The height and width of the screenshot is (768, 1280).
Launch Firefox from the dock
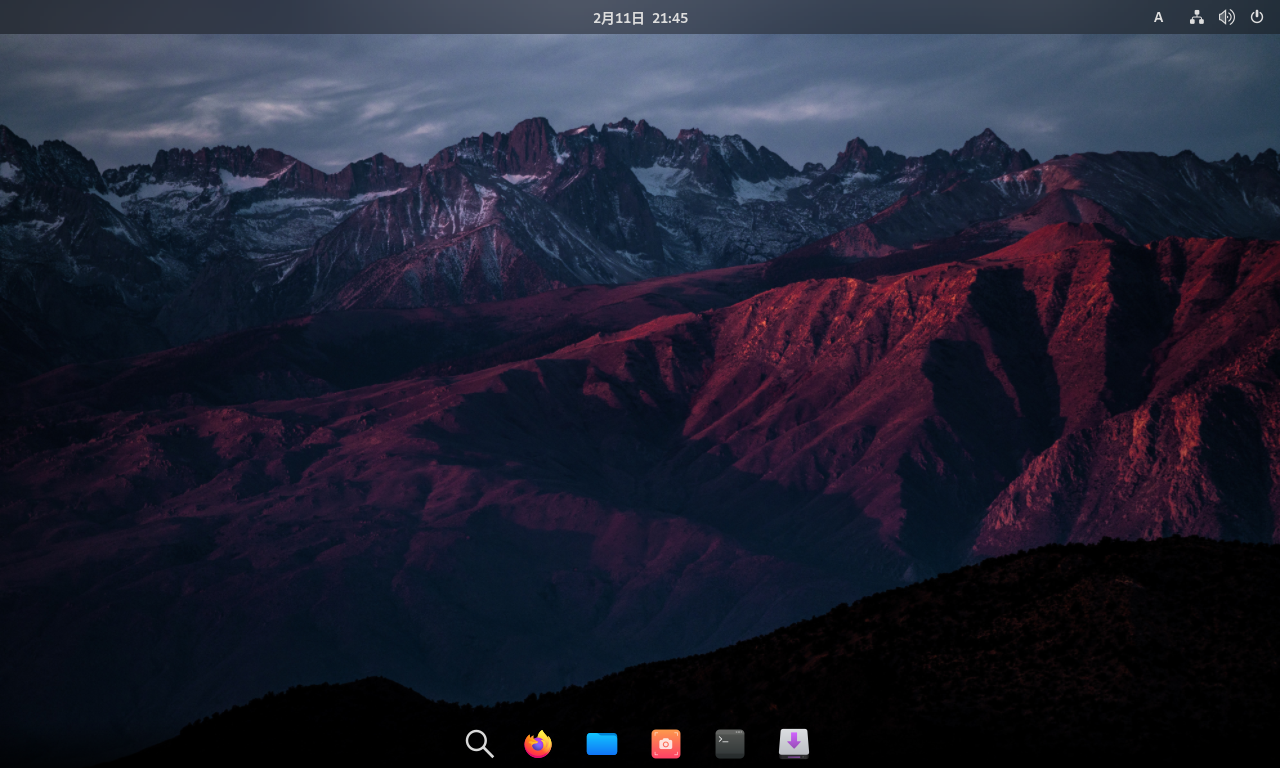(x=537, y=743)
